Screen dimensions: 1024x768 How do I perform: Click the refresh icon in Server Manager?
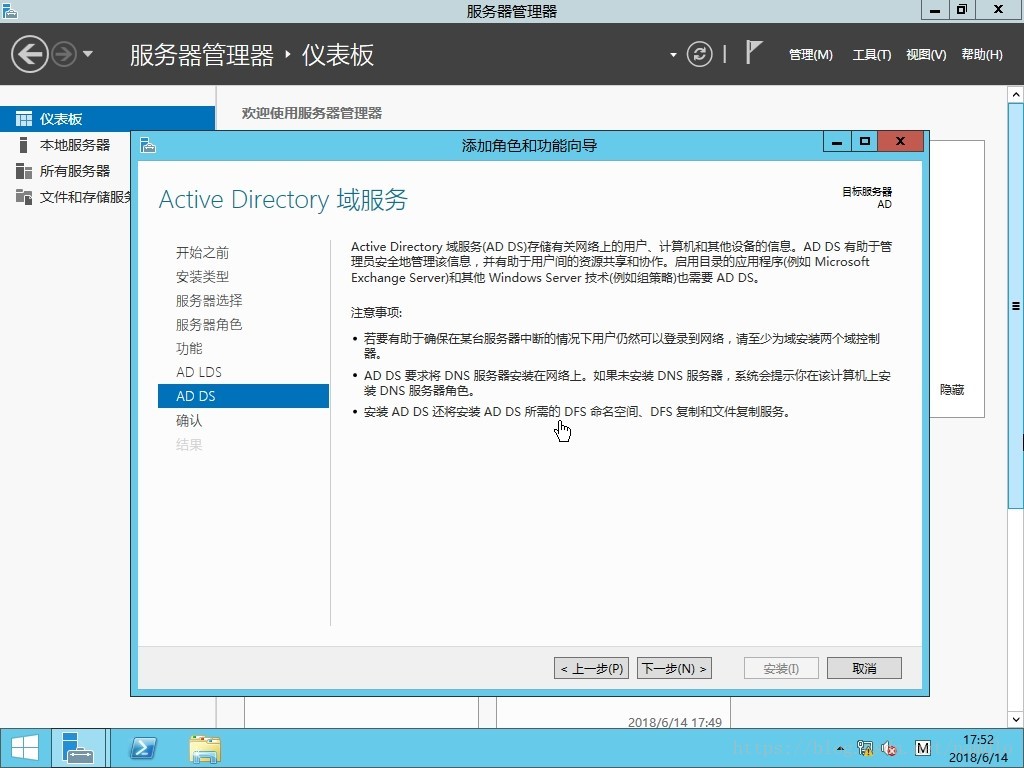(x=699, y=54)
